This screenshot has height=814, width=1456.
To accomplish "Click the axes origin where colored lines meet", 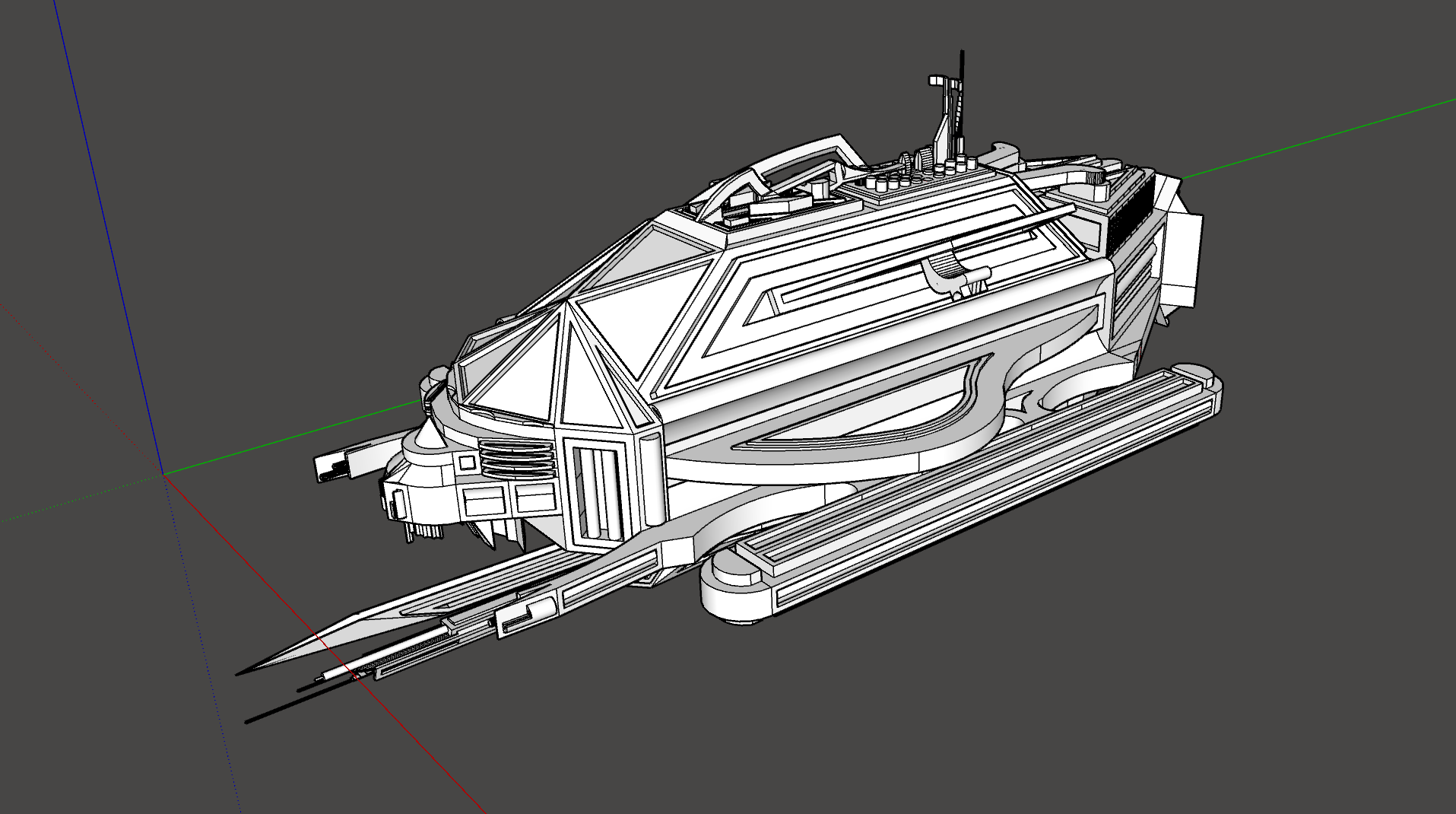I will tap(162, 475).
